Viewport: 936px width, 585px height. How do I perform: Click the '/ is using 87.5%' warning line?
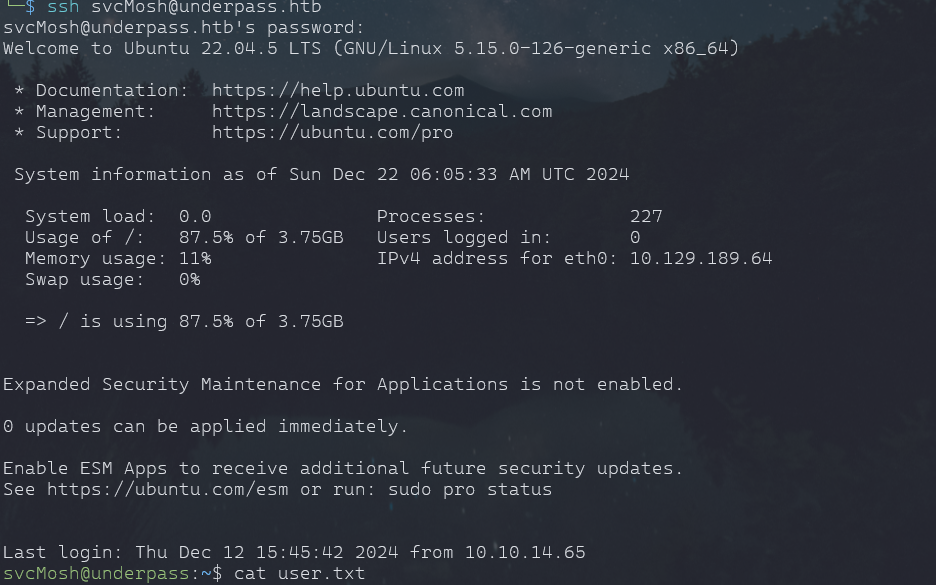pos(184,321)
